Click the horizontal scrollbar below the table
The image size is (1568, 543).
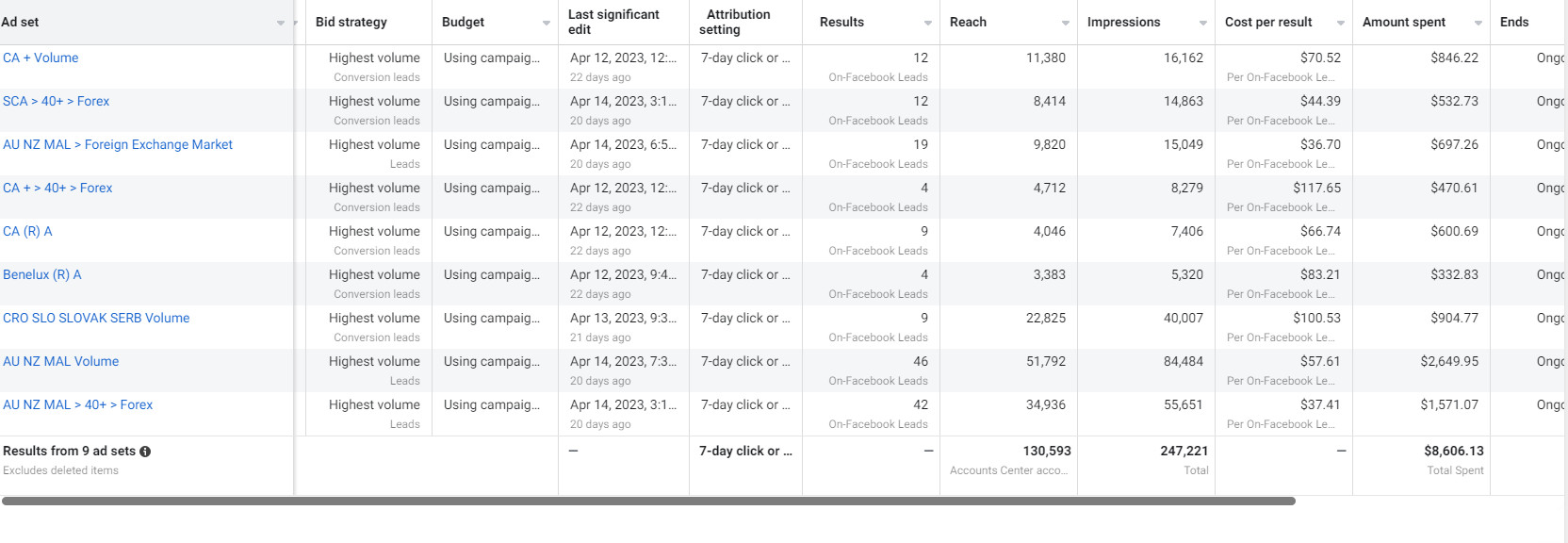(648, 501)
